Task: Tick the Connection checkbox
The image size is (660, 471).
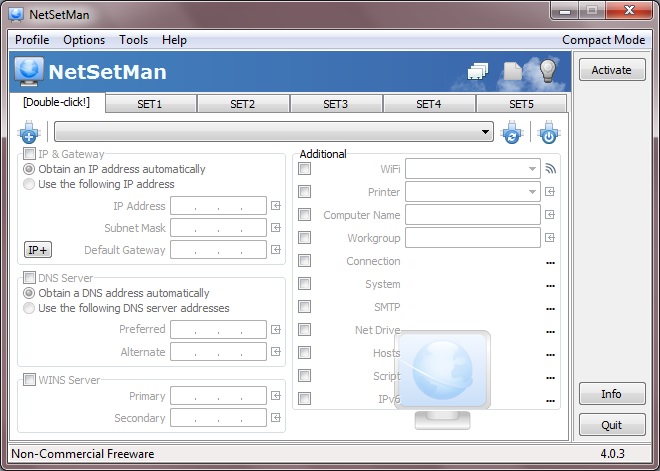Action: tap(305, 261)
